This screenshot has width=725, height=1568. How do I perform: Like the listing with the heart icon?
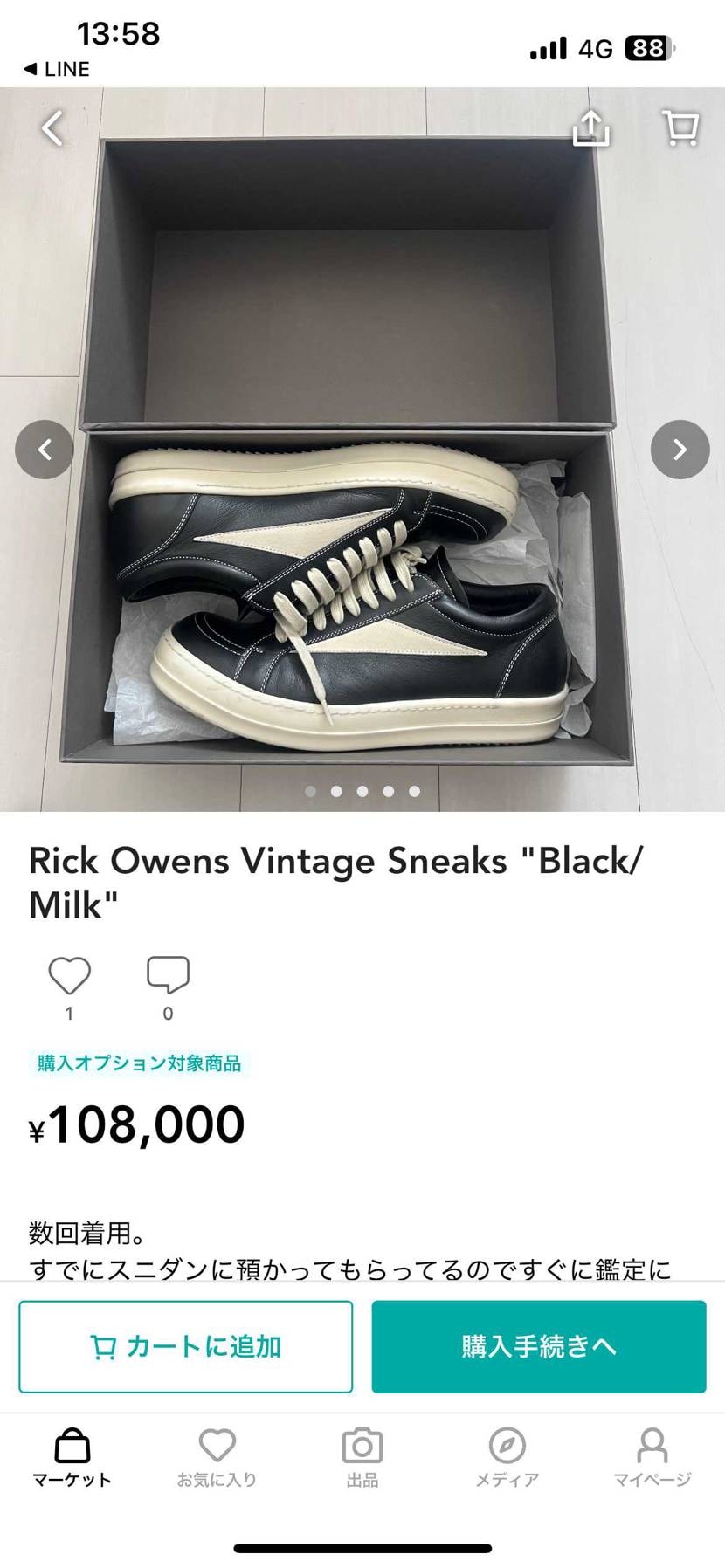[x=69, y=975]
